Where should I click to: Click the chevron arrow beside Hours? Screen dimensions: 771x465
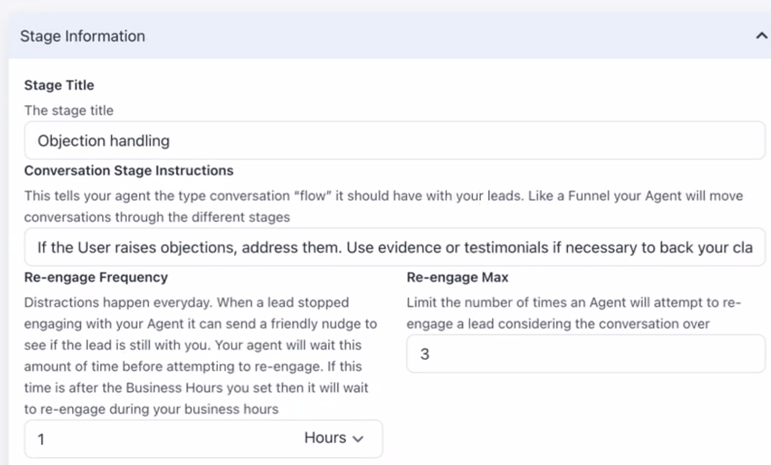[358, 439]
